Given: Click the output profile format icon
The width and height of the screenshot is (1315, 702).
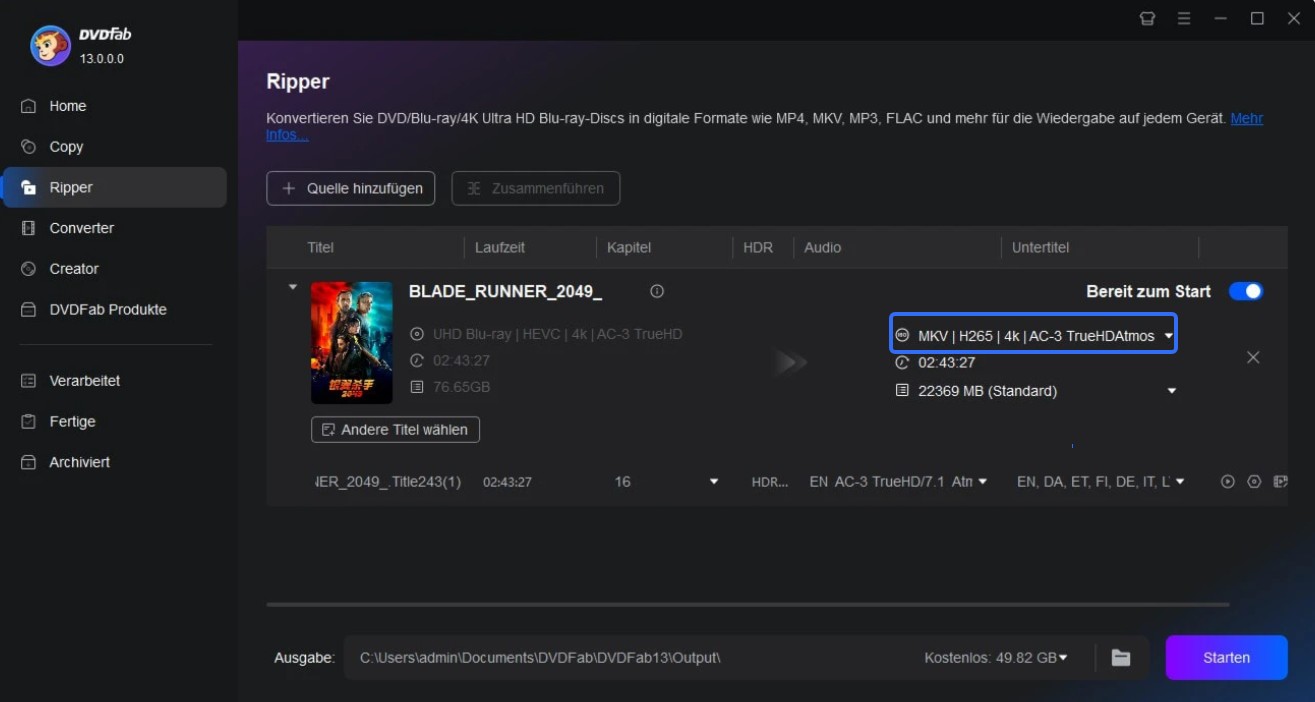Looking at the screenshot, I should tap(902, 336).
